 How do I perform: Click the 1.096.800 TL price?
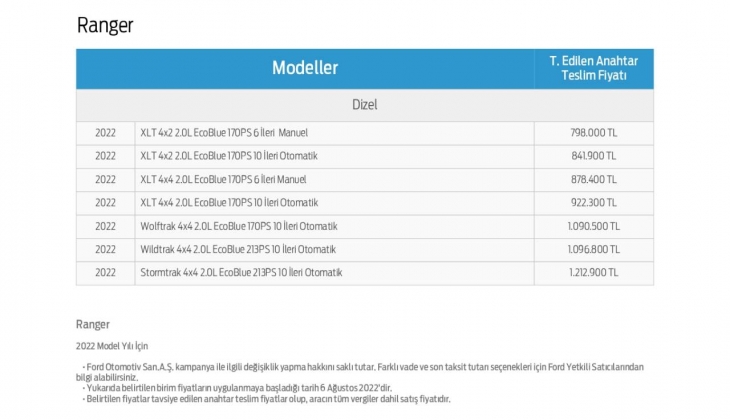click(x=594, y=249)
